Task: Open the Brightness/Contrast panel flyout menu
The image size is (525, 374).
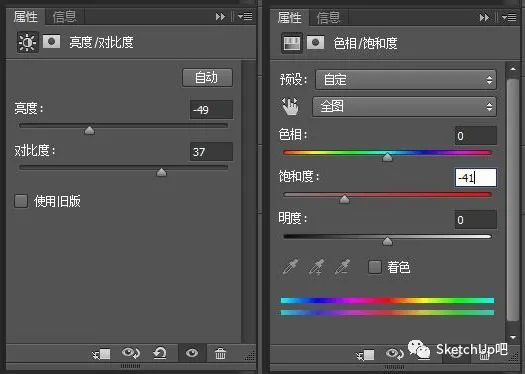Action: tap(245, 16)
